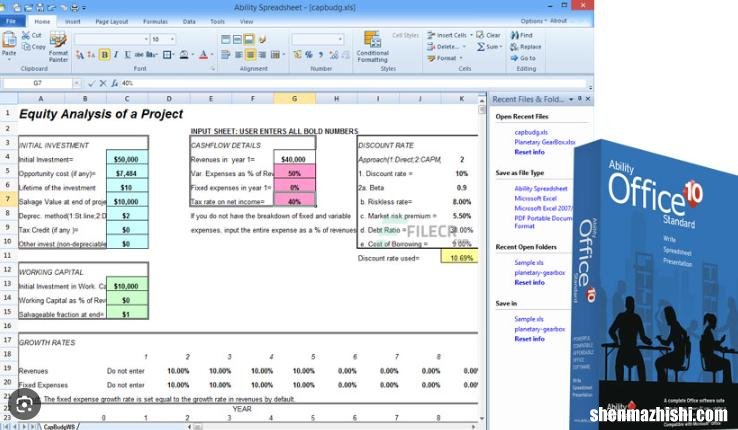Click the Cut scissors icon
Screen dimensions: 738x430
25,35
